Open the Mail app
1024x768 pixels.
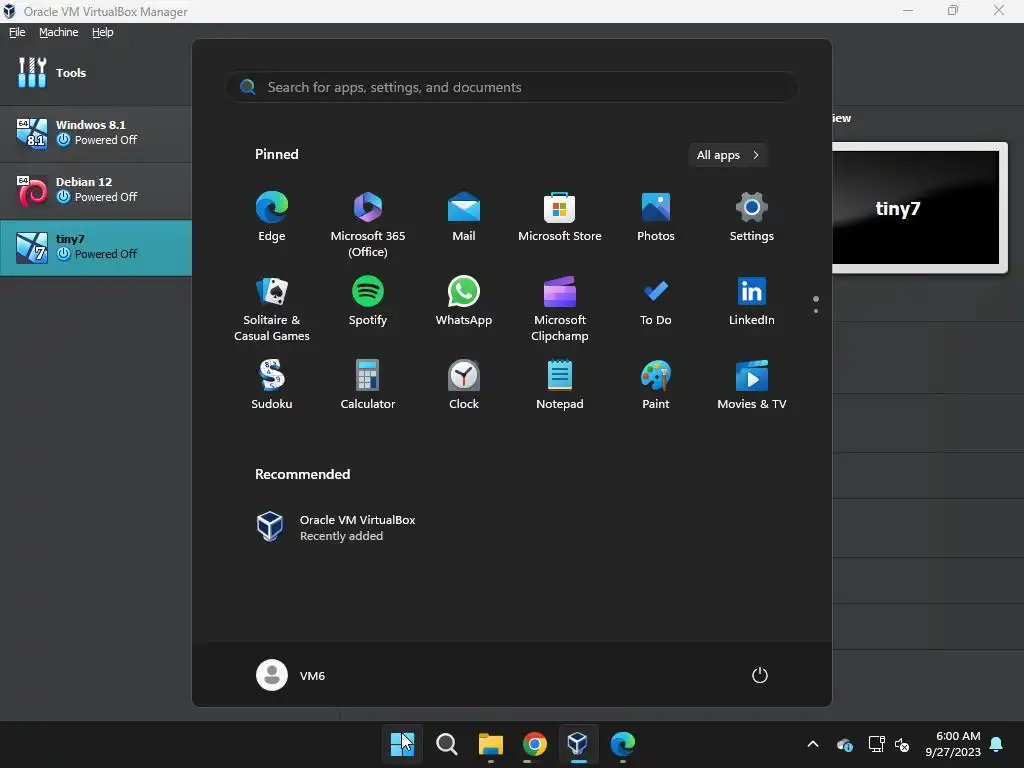pyautogui.click(x=464, y=217)
